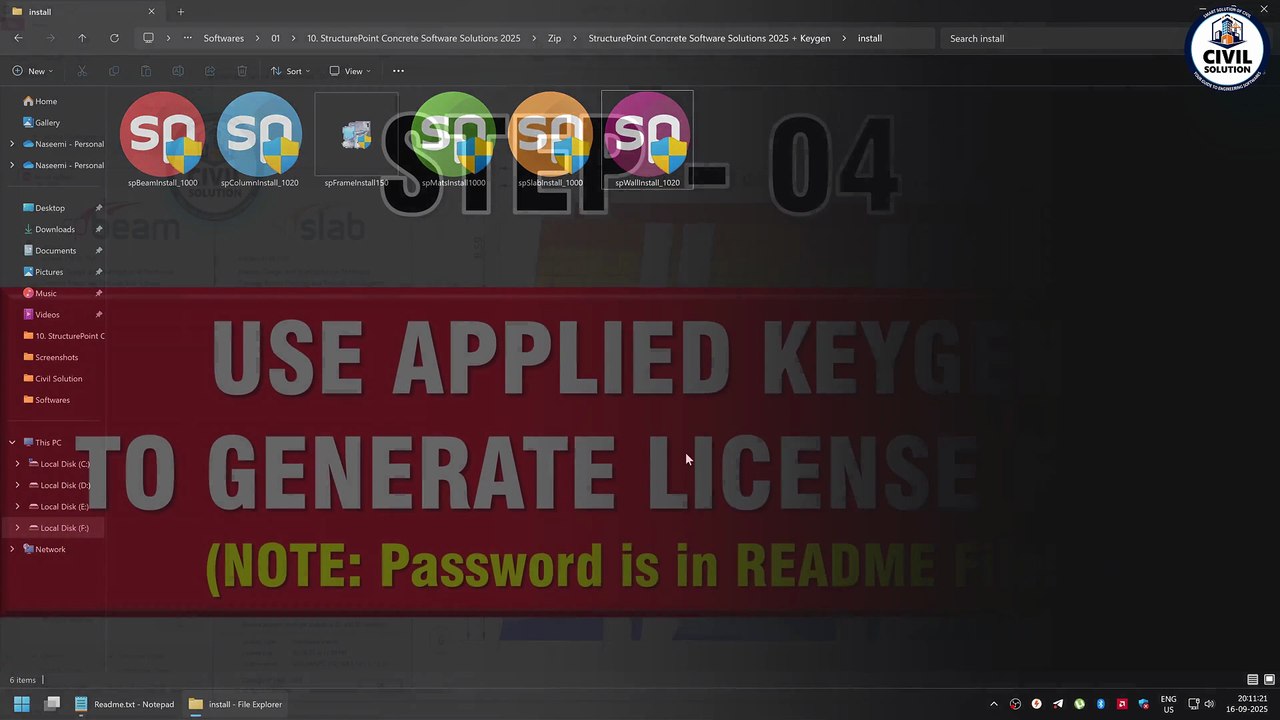Open the Downloads quick access folder

tap(54, 229)
